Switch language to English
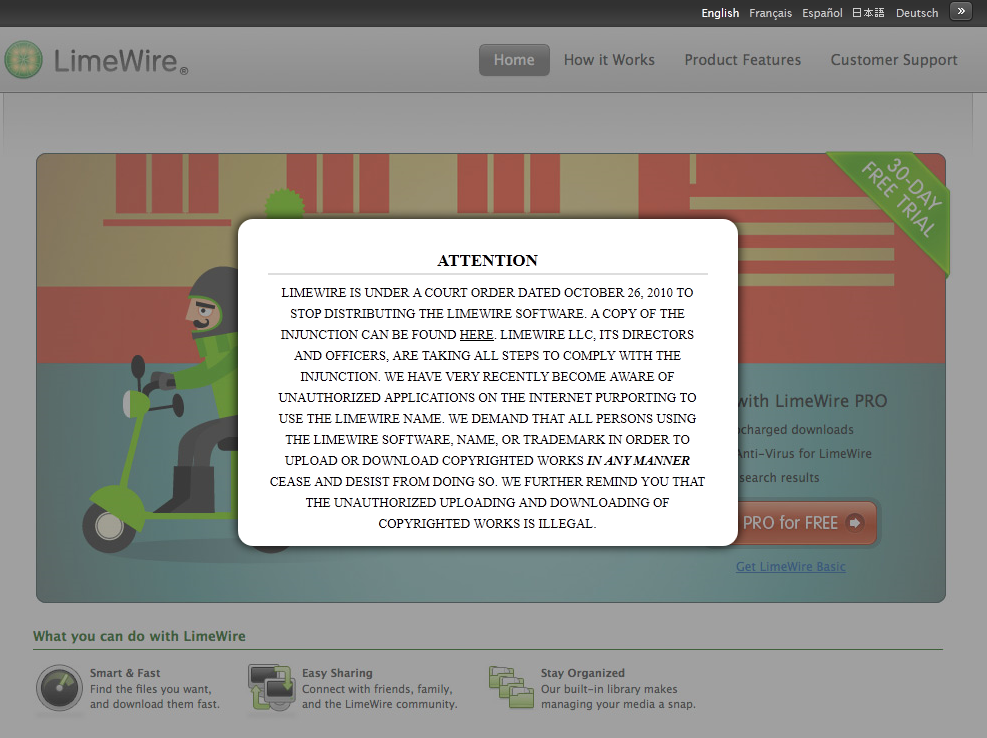 click(x=720, y=13)
